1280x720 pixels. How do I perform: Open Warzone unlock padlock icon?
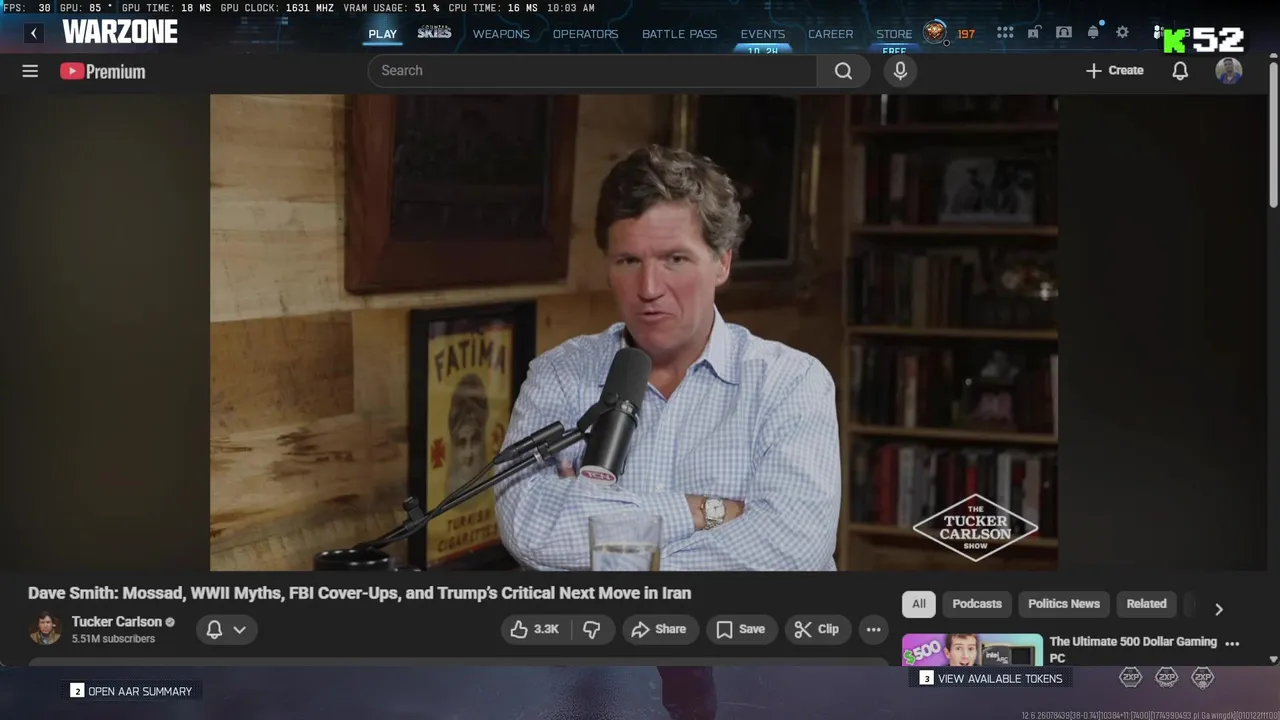point(1034,33)
